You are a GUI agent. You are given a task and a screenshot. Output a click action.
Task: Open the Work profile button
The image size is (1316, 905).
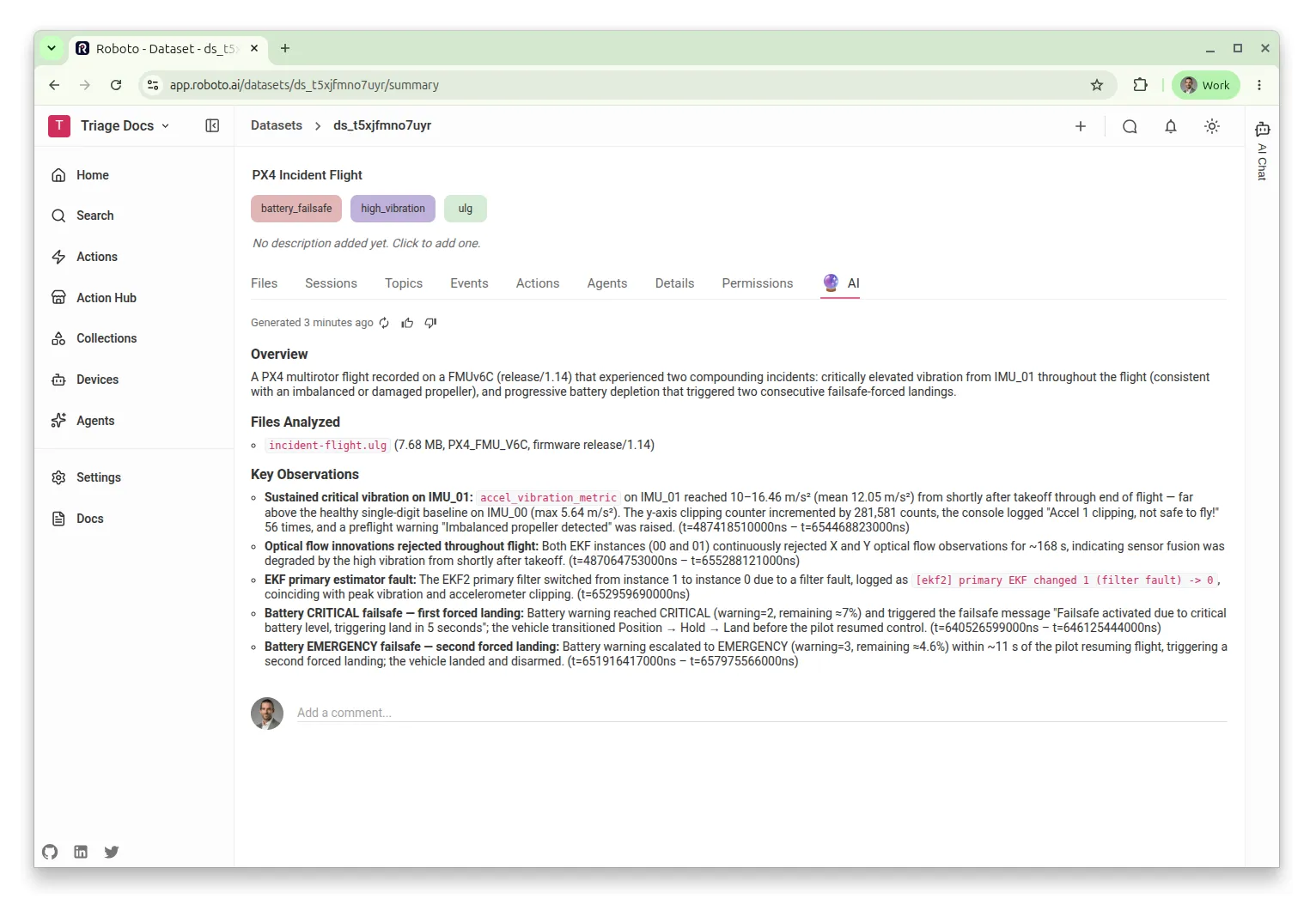click(1205, 85)
